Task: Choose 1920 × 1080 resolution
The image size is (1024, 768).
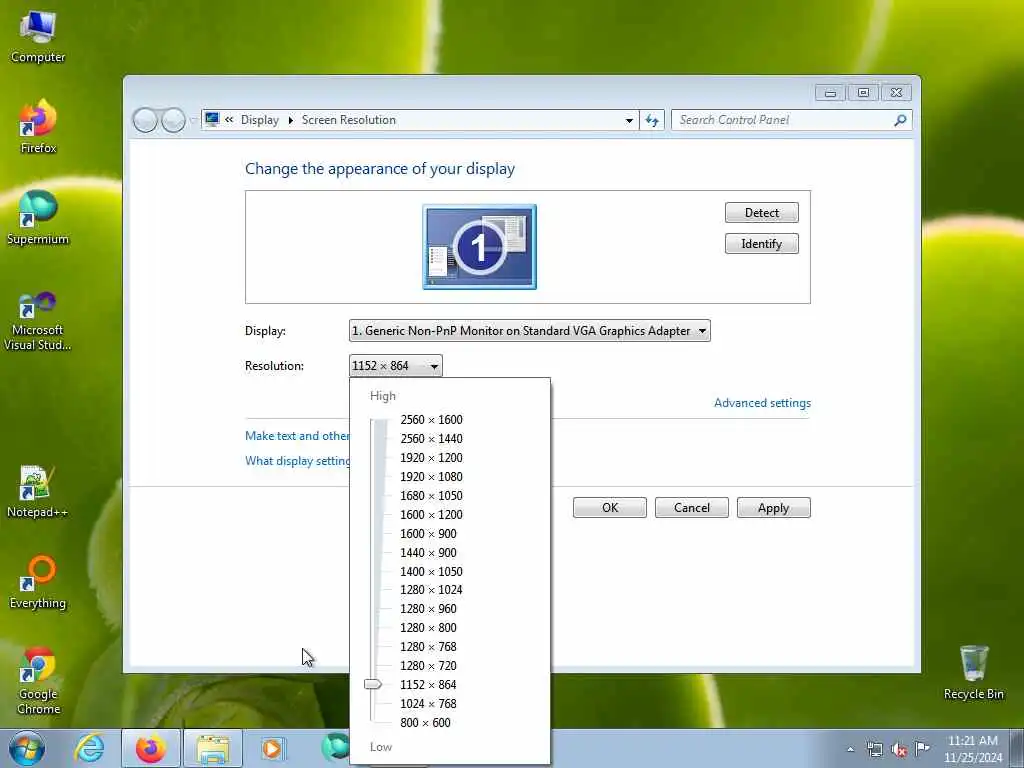Action: (x=432, y=476)
